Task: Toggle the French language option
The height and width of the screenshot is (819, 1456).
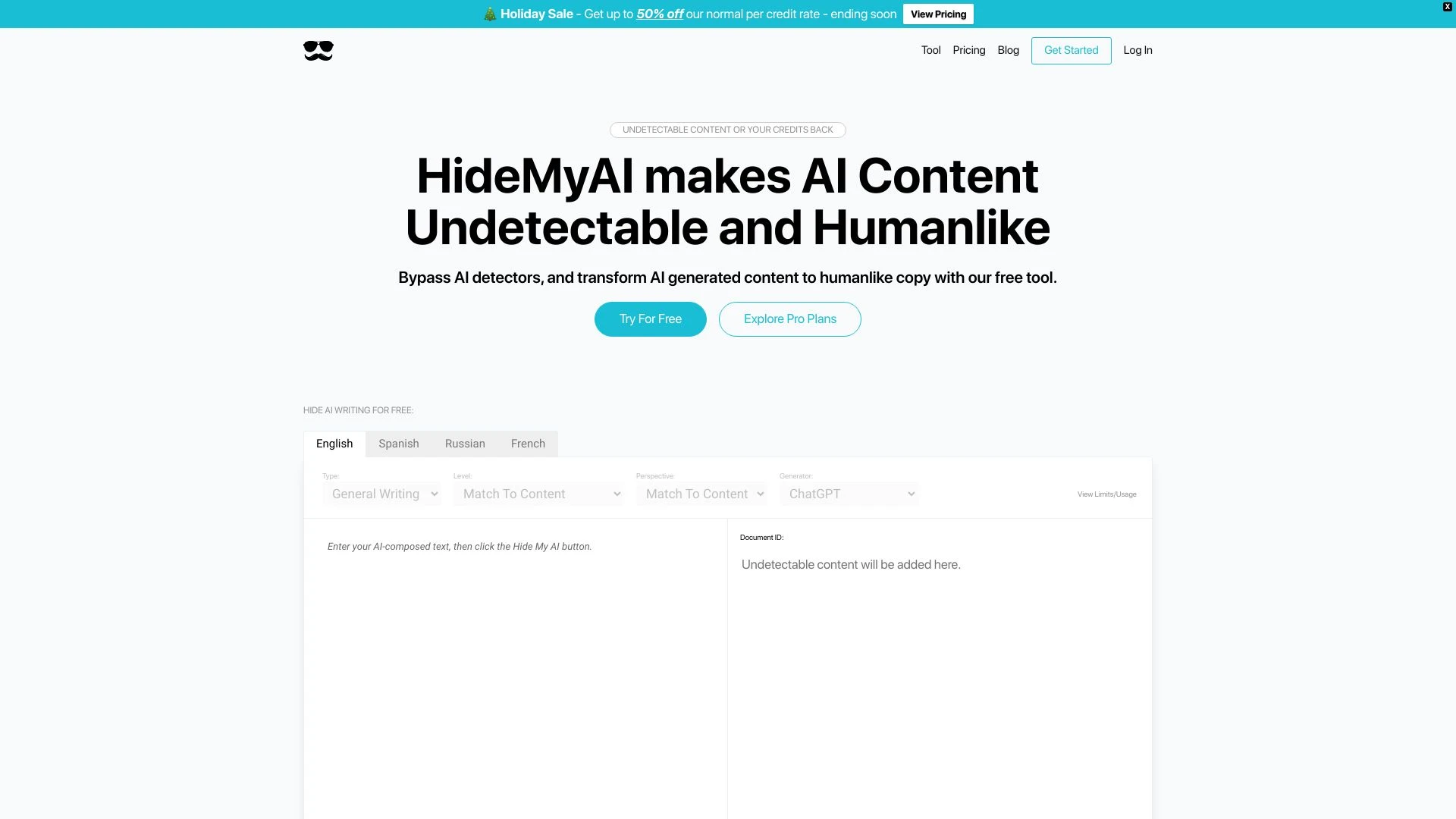Action: (x=528, y=443)
